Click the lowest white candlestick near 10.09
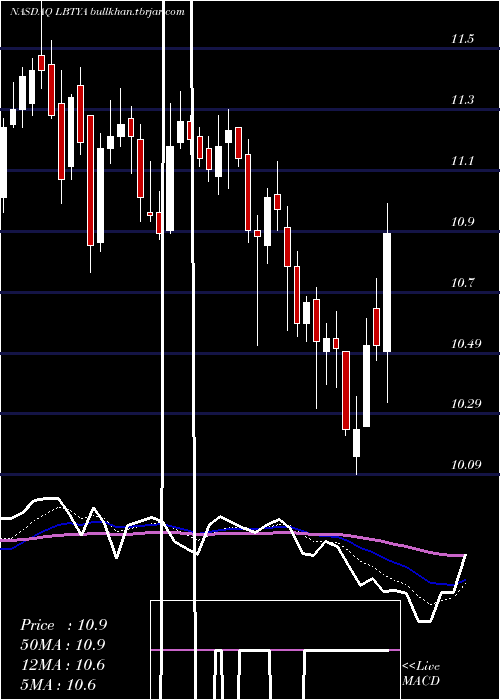Viewport: 500px width, 700px height. tap(356, 443)
